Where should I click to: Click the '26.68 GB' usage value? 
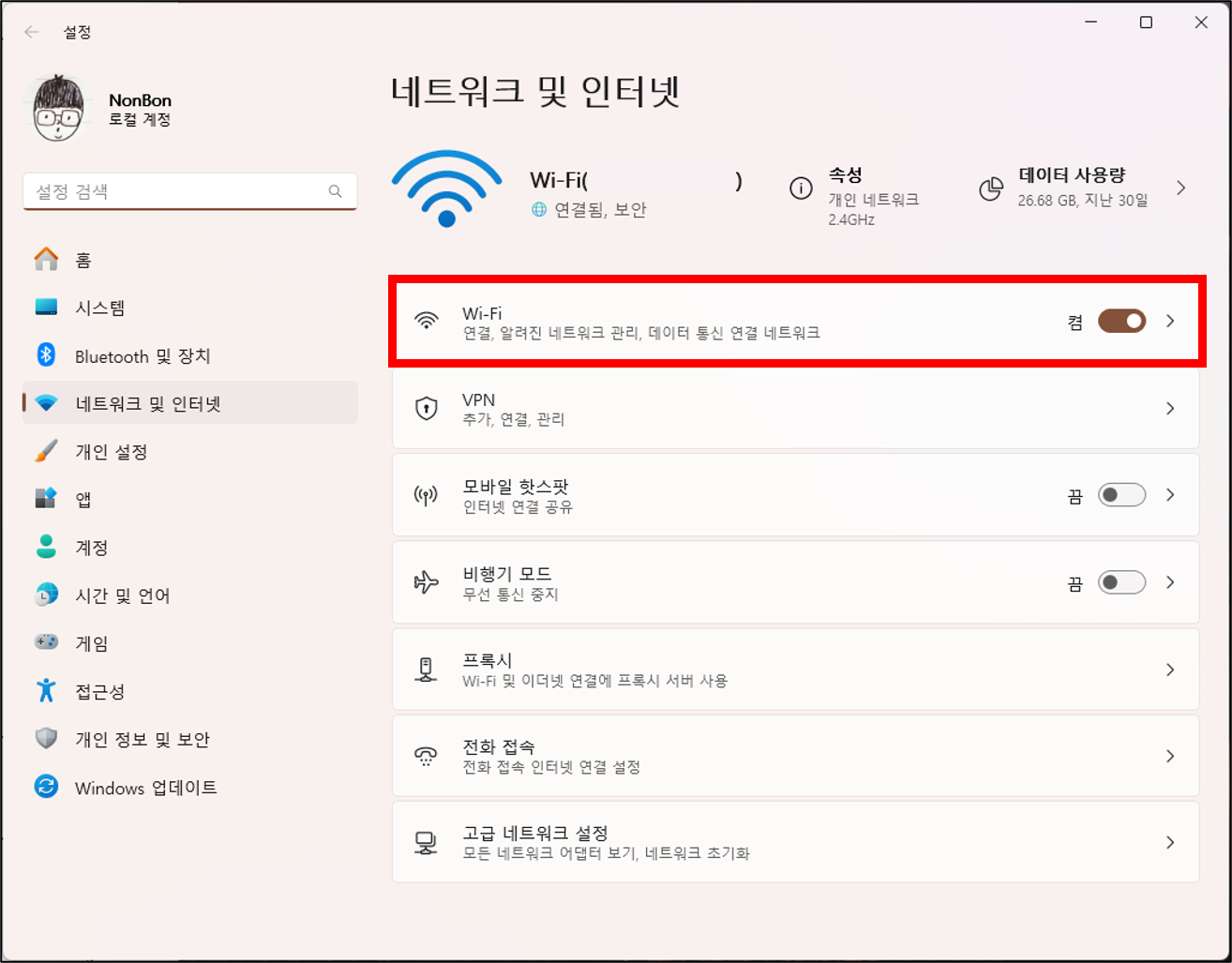pyautogui.click(x=1047, y=200)
